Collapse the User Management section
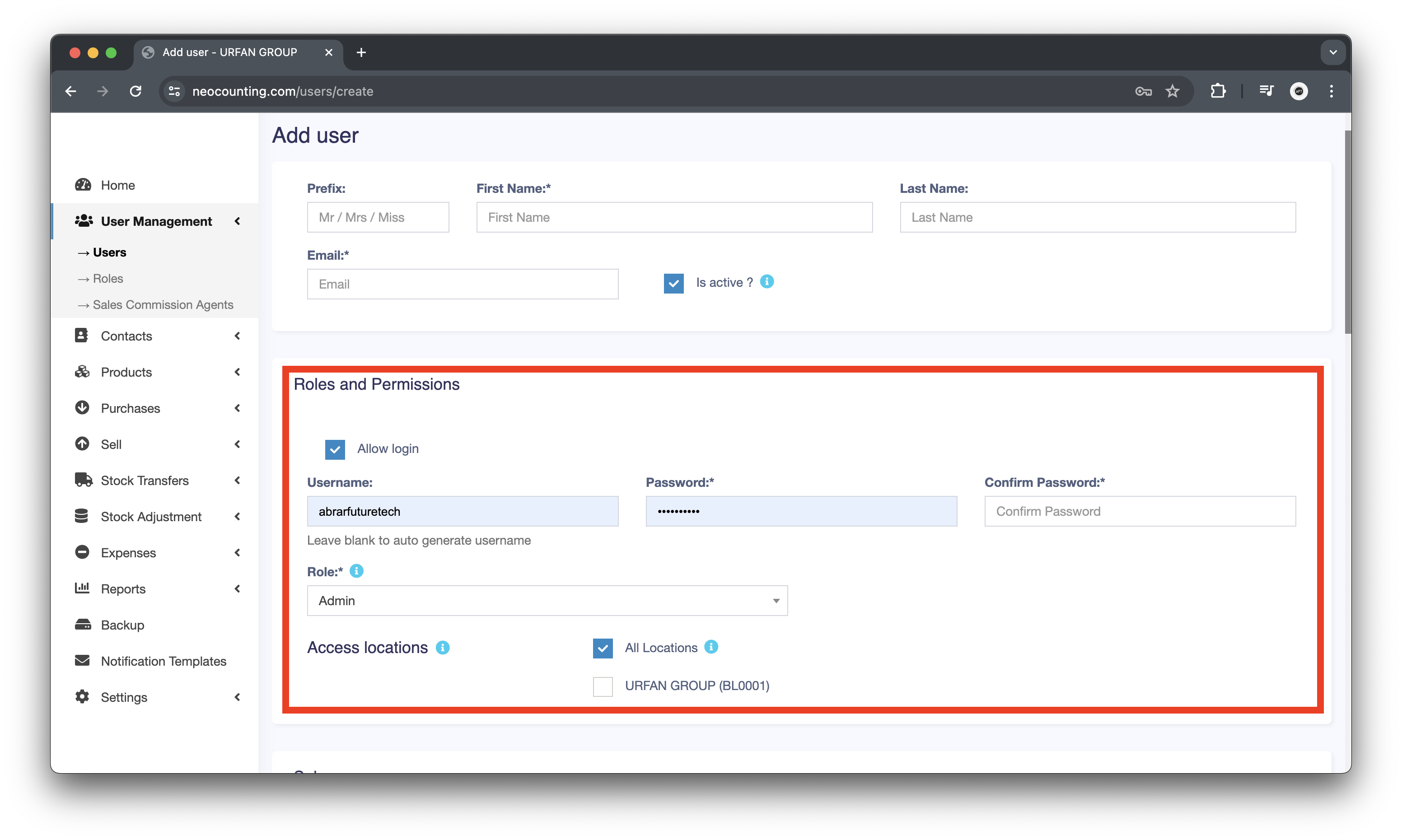The image size is (1402, 840). coord(156,221)
